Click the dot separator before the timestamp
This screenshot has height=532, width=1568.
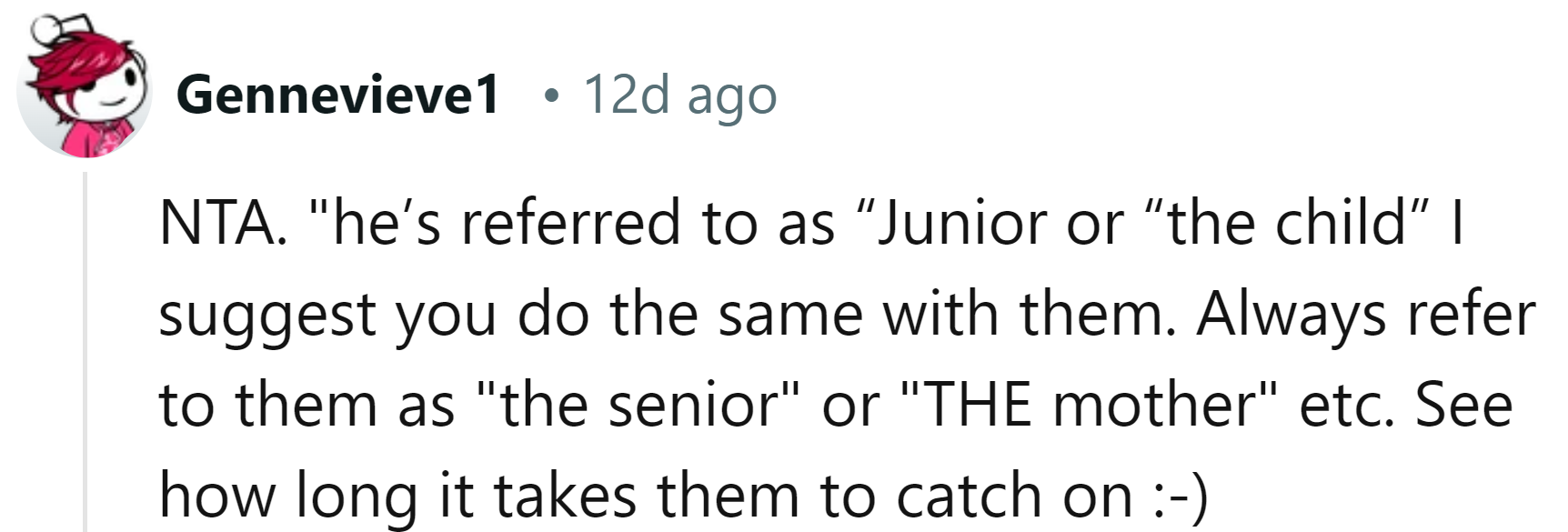tap(549, 95)
